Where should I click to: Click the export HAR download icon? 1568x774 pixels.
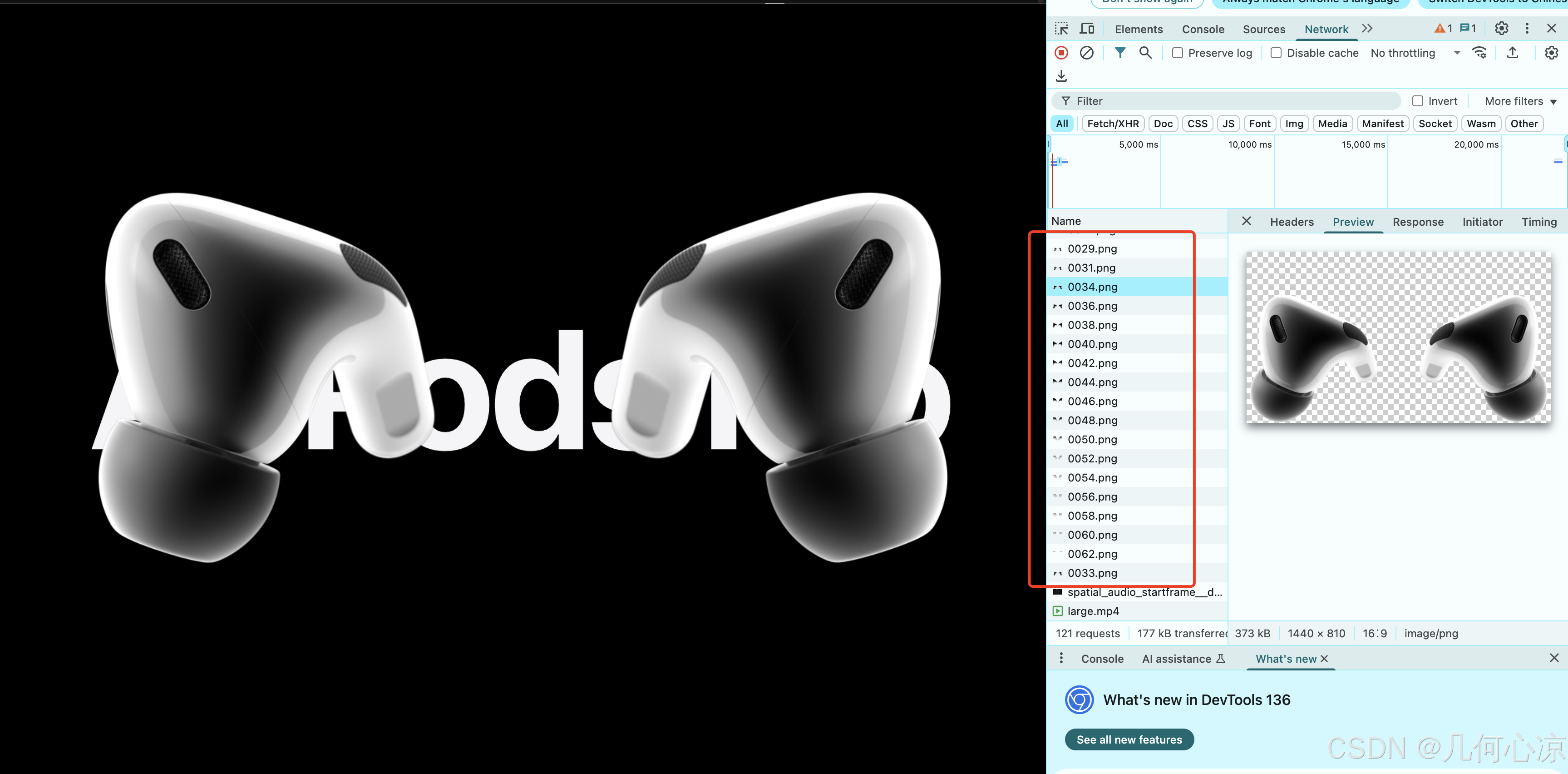[1061, 76]
